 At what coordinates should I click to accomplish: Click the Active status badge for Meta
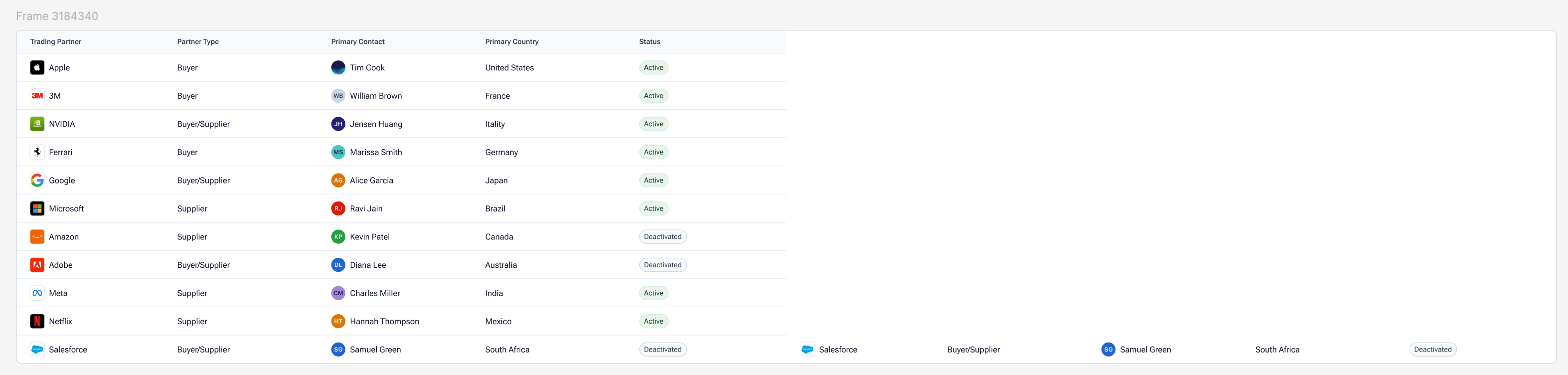(654, 293)
